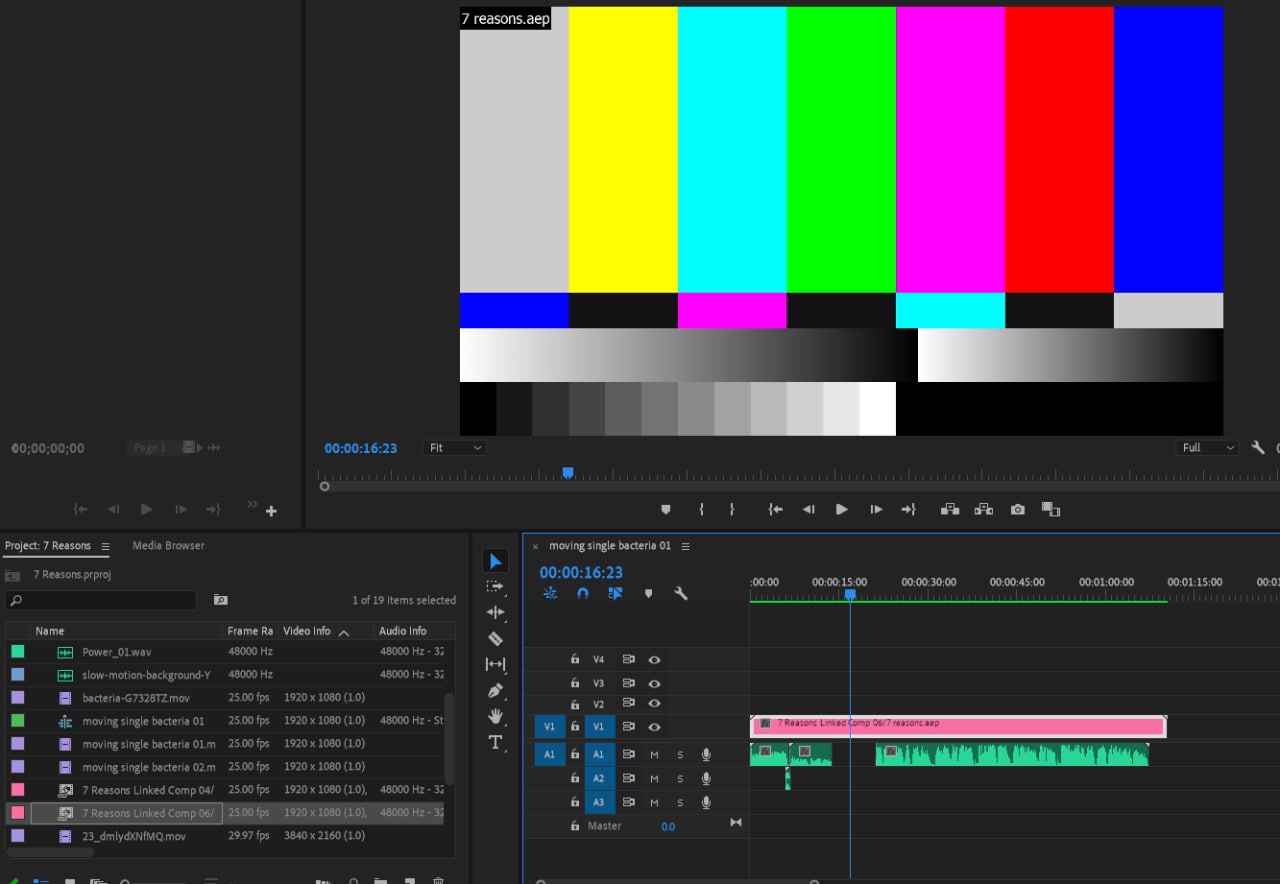
Task: Mark In in Program Monitor
Action: (x=701, y=509)
